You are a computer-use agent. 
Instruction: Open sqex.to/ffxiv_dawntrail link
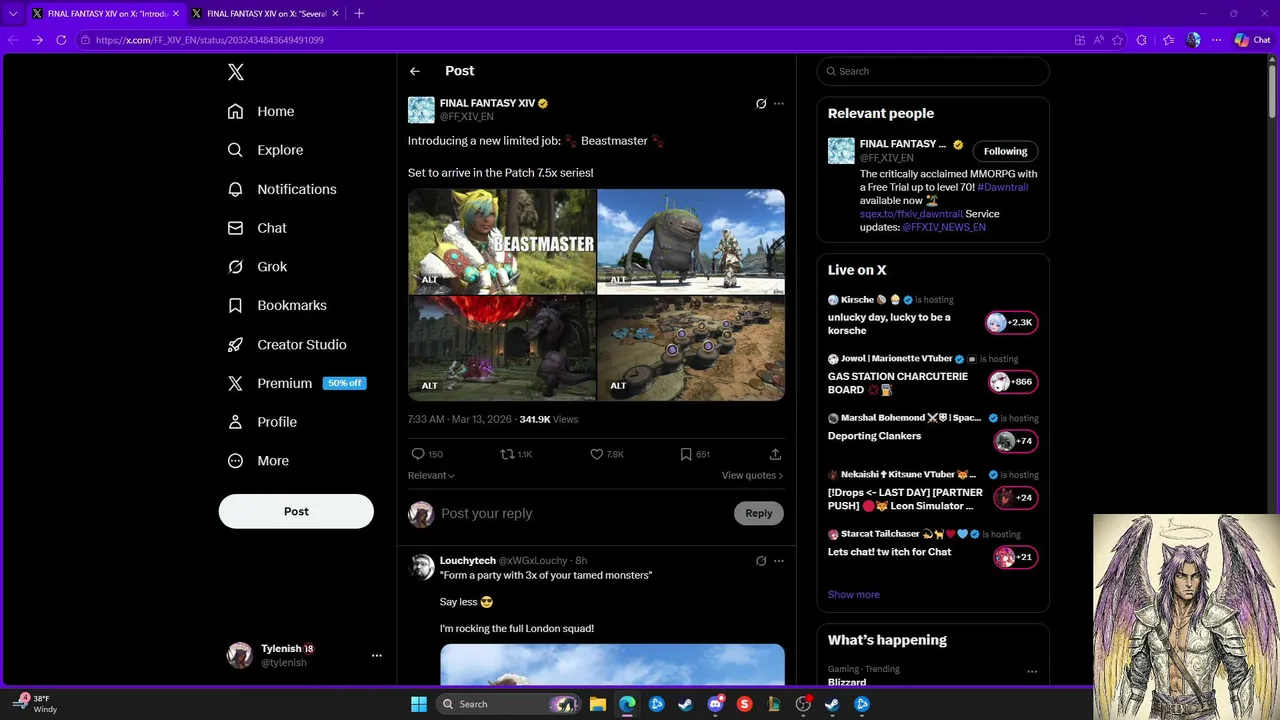[x=911, y=214]
